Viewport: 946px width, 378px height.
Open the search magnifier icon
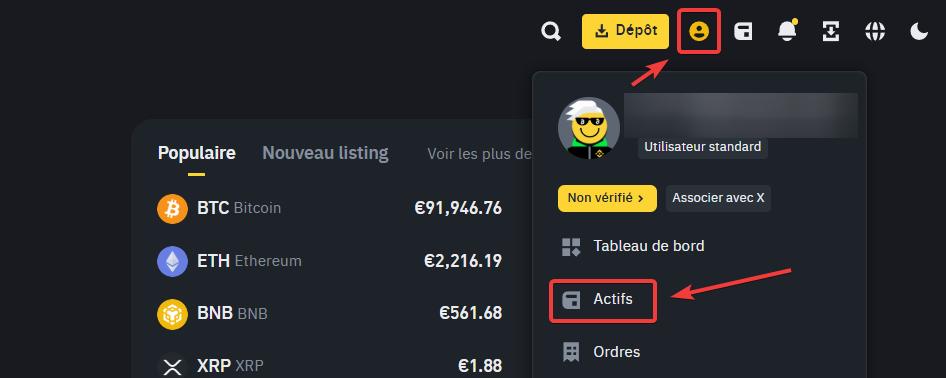(551, 31)
